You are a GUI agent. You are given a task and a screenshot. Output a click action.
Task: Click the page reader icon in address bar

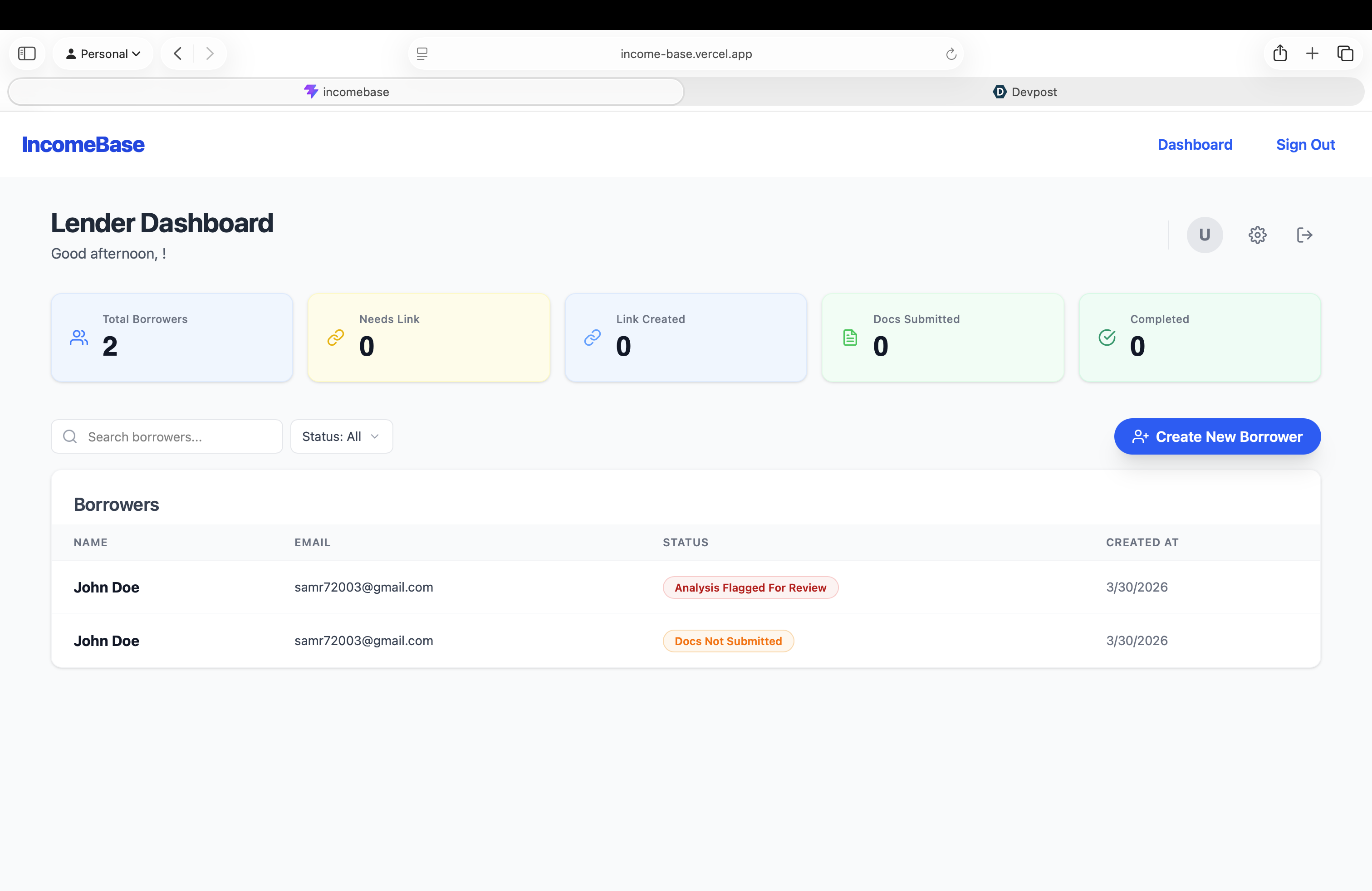[x=422, y=54]
